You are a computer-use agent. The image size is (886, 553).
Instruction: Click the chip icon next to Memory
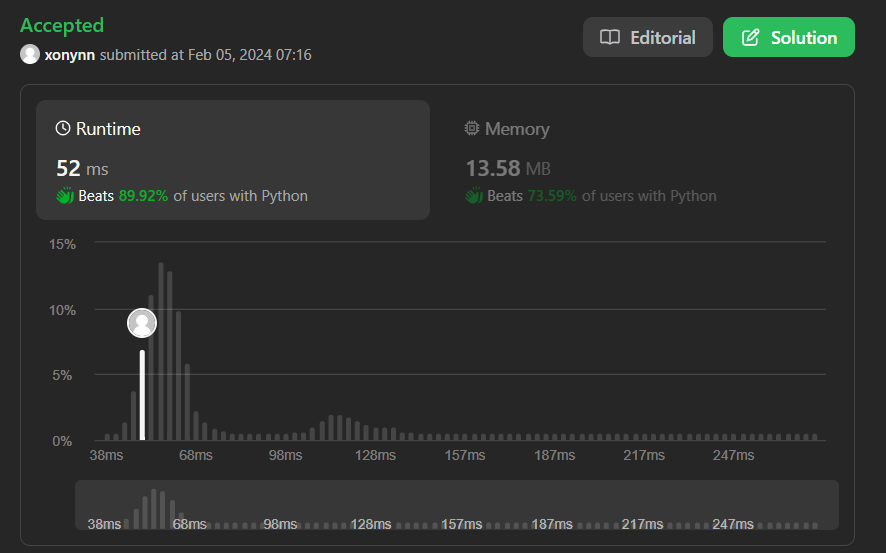click(x=472, y=128)
